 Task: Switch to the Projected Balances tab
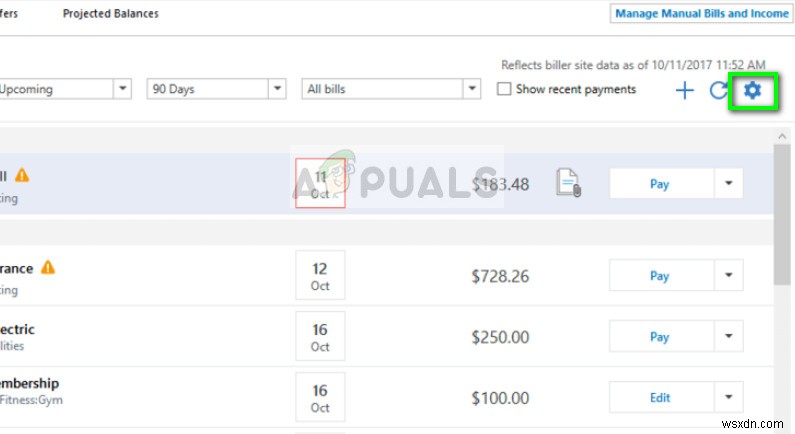pyautogui.click(x=110, y=14)
